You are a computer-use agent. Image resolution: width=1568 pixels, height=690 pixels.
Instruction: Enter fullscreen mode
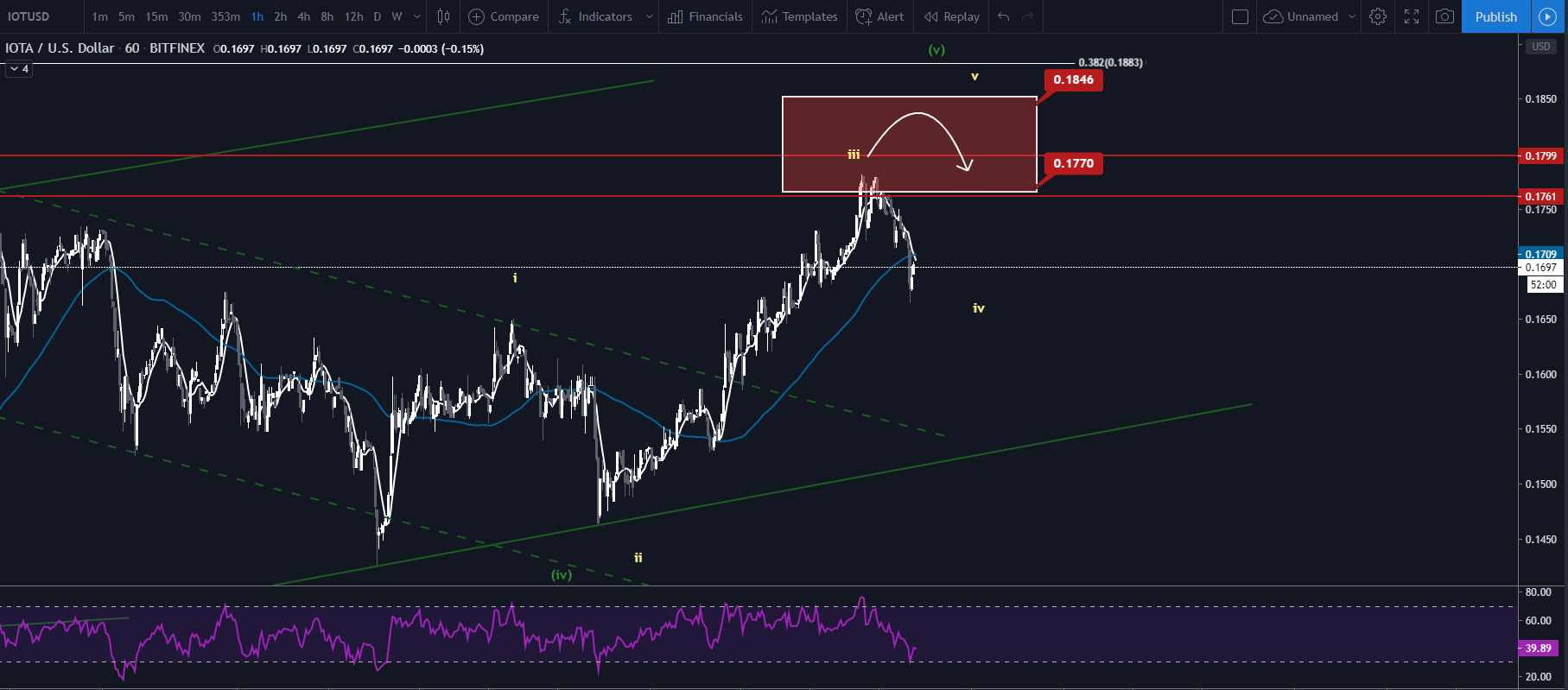click(x=1412, y=16)
